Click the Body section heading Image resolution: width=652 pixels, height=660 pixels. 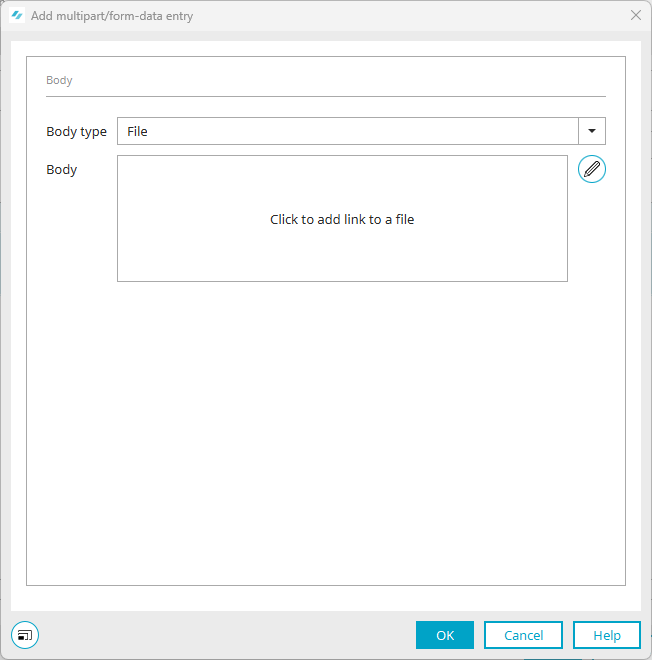pyautogui.click(x=59, y=80)
